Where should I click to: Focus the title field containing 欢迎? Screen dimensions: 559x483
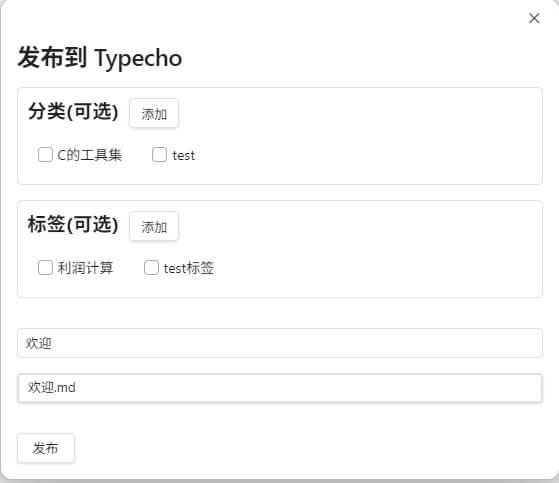click(280, 343)
